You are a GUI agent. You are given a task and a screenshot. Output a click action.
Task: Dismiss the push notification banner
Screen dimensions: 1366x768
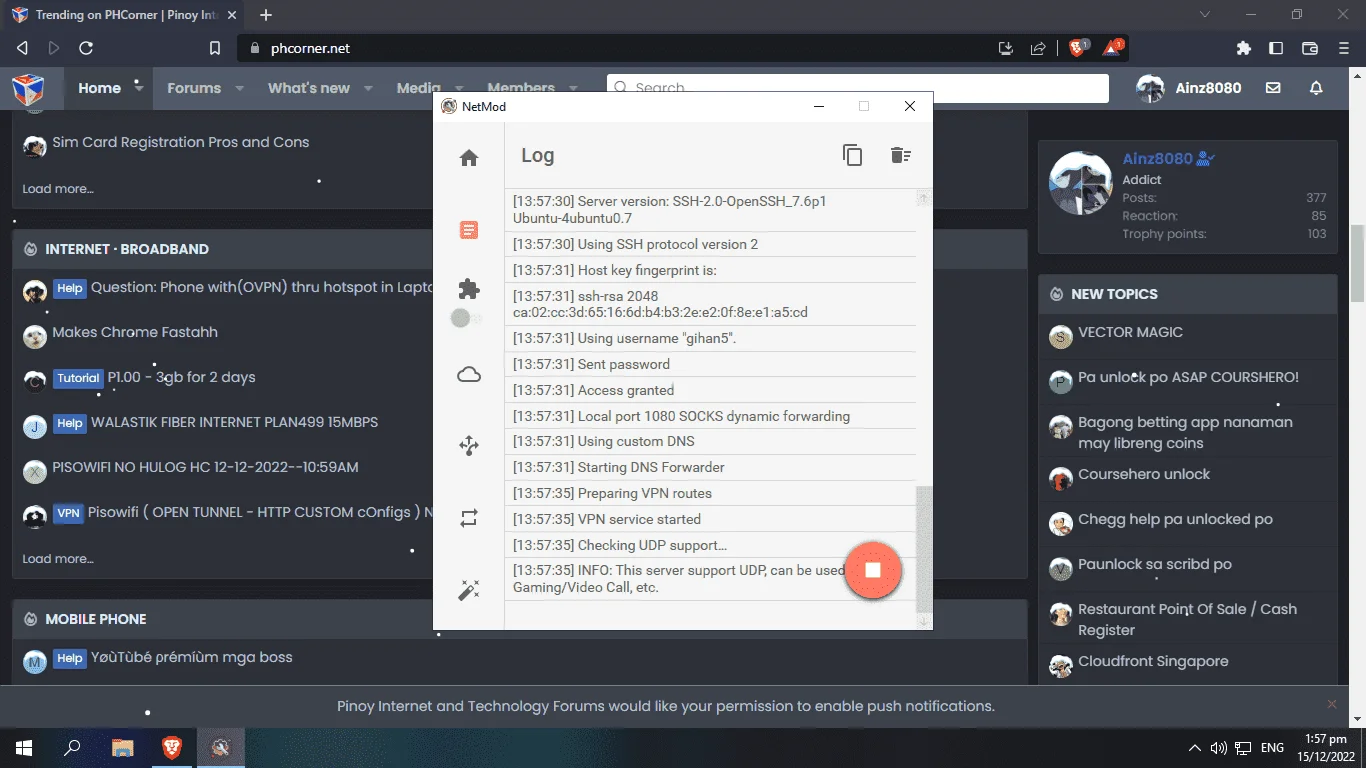coord(1331,705)
